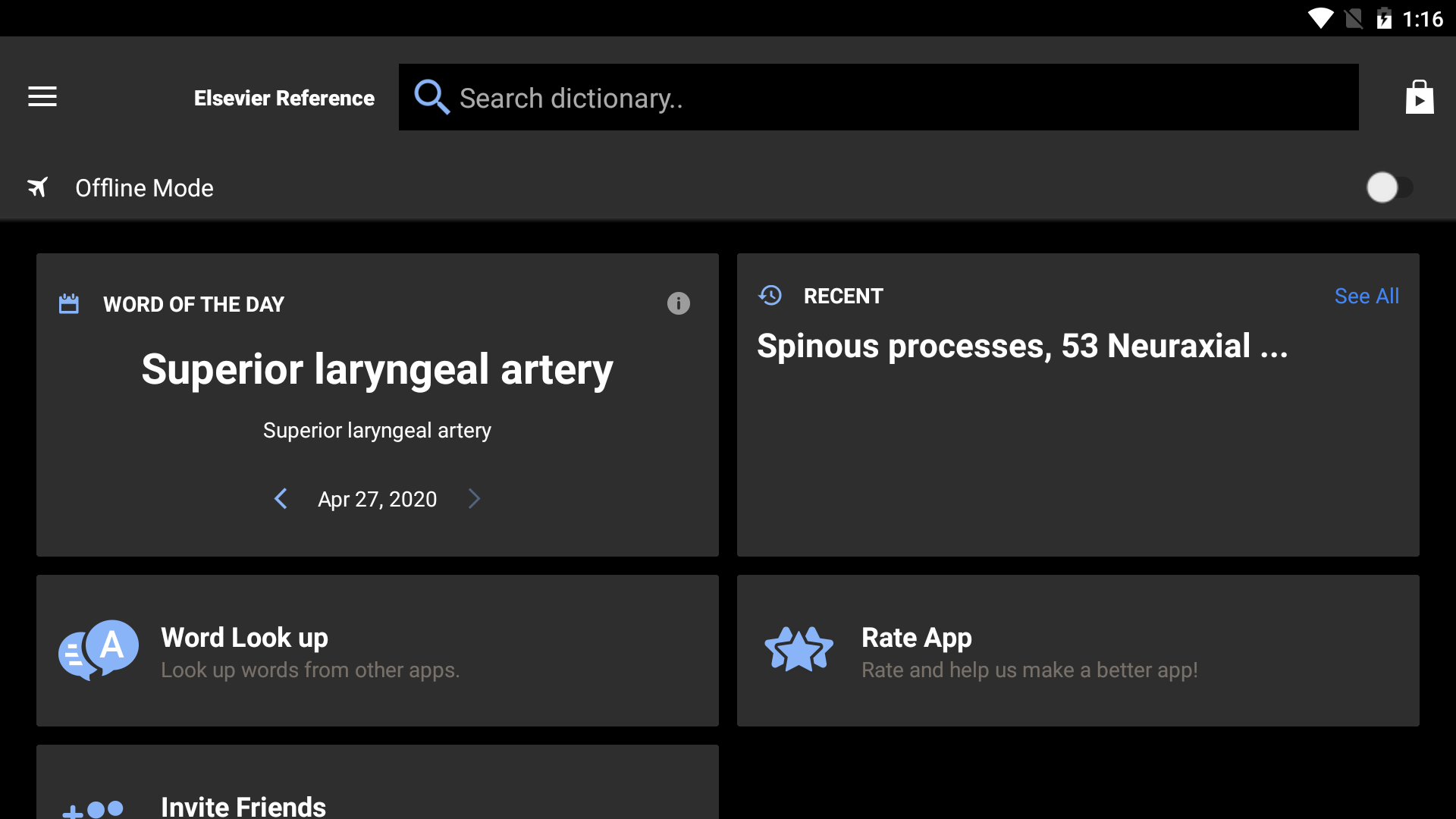Viewport: 1456px width, 819px height.
Task: Open the Superior laryngeal artery headword
Action: 377,369
